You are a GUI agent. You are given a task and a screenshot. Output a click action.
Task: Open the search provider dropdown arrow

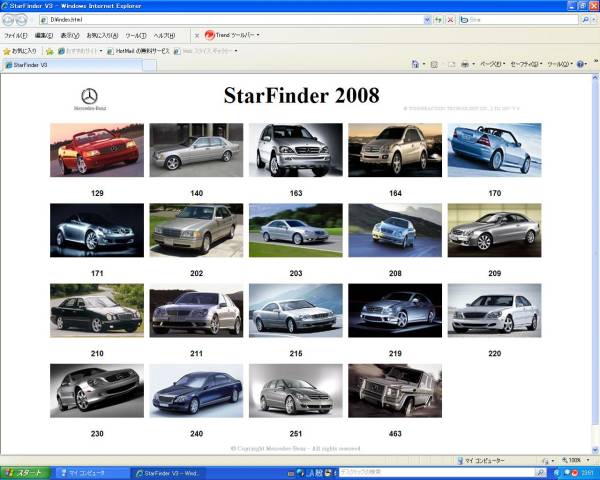pyautogui.click(x=593, y=20)
